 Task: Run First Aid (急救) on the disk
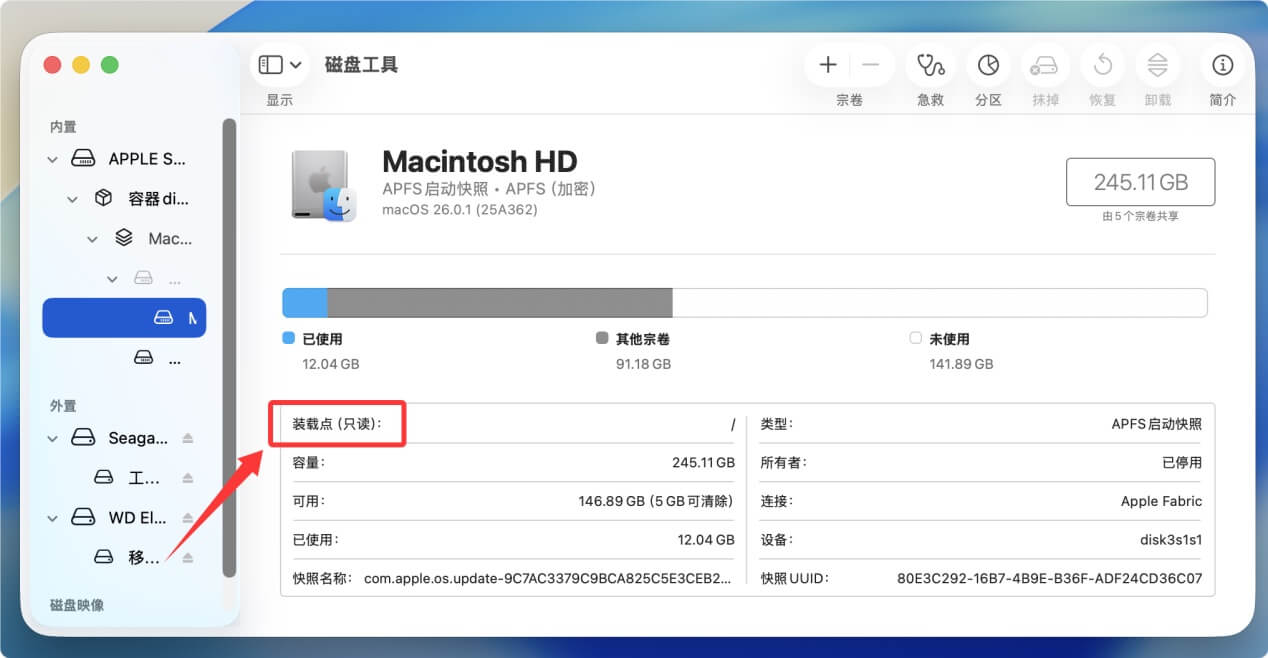pyautogui.click(x=930, y=65)
